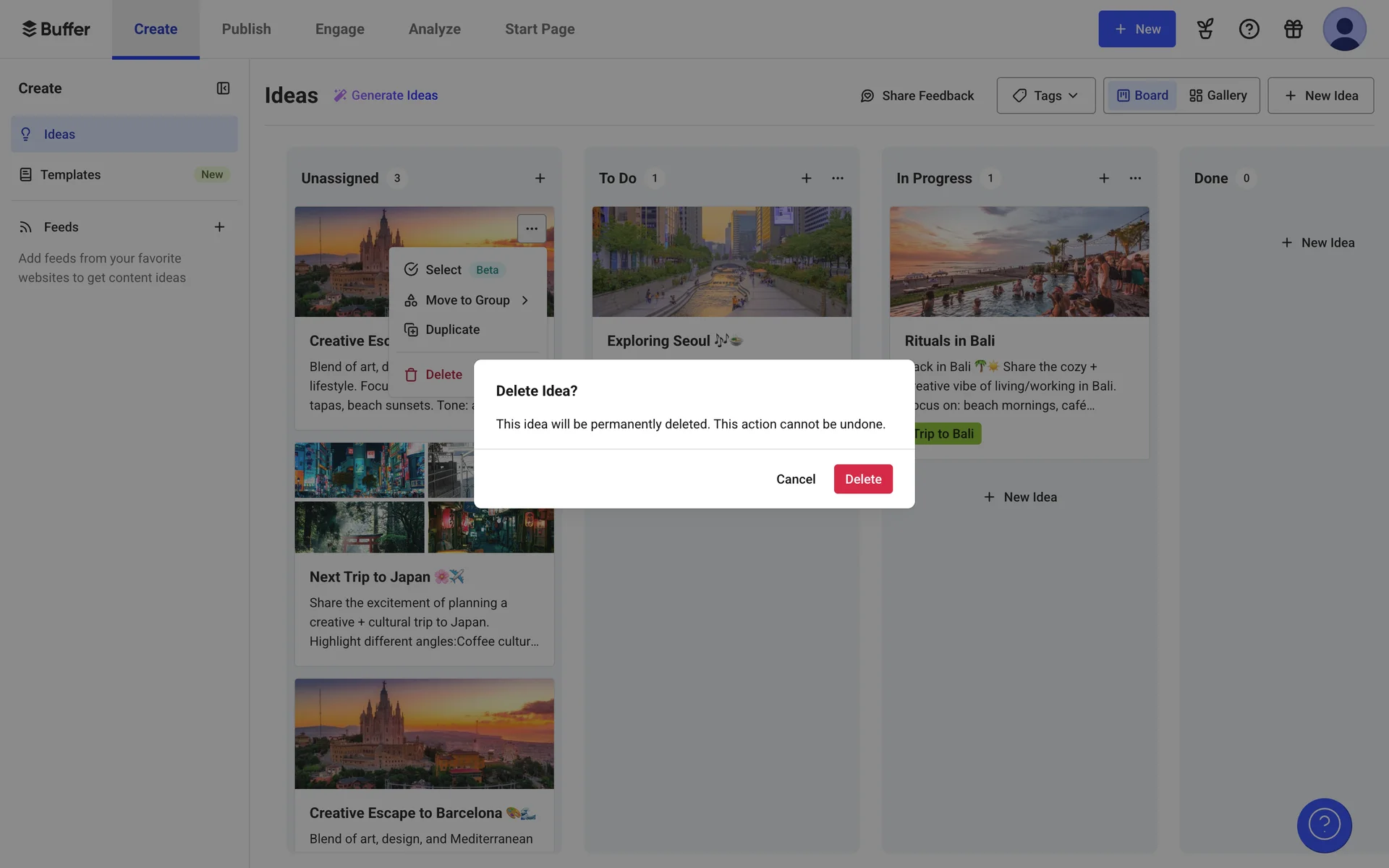Click the gift box icon in header
This screenshot has width=1389, height=868.
pyautogui.click(x=1293, y=29)
